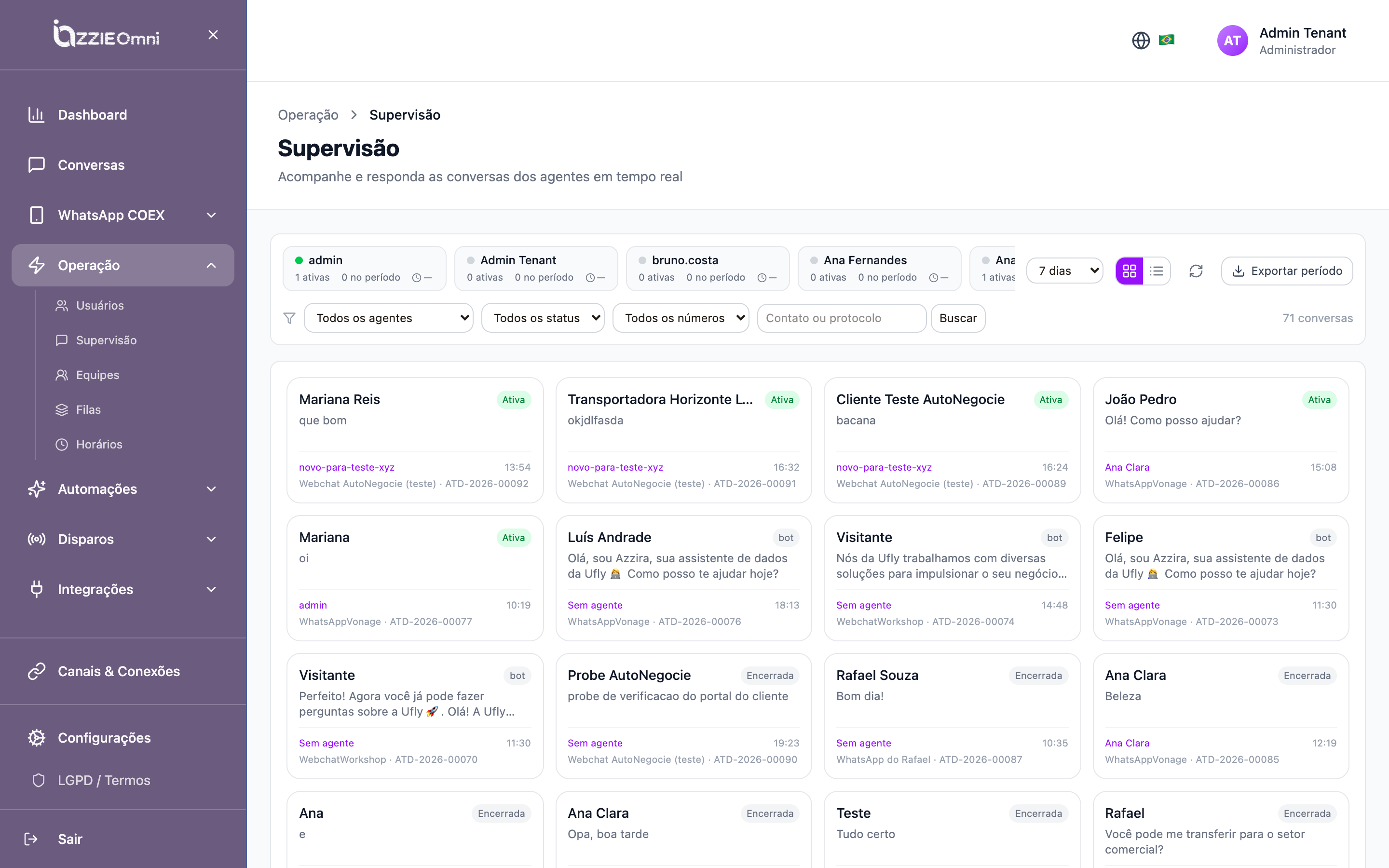Click the Buscar button
The height and width of the screenshot is (868, 1389).
pos(958,318)
